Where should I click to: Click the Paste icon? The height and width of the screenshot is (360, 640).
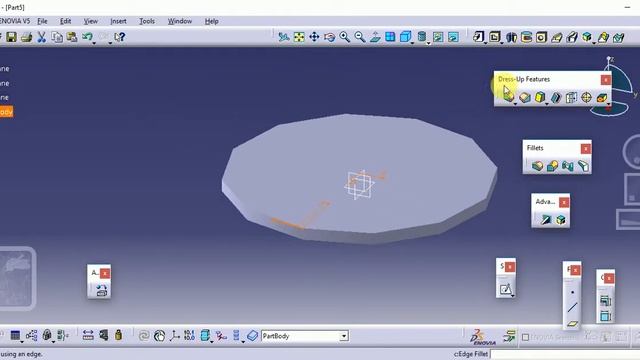coord(72,37)
